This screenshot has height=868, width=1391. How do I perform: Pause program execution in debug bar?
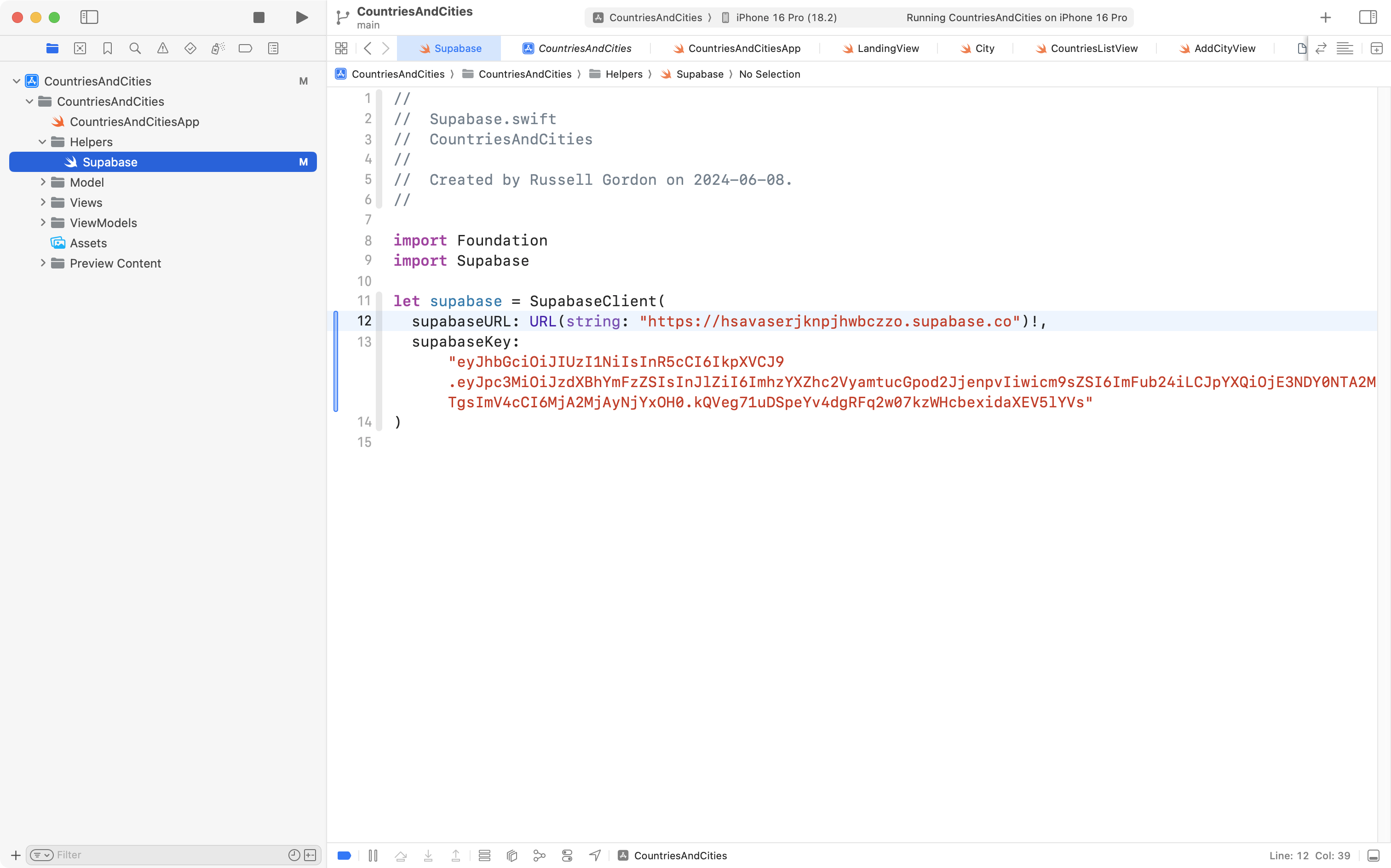(x=373, y=856)
